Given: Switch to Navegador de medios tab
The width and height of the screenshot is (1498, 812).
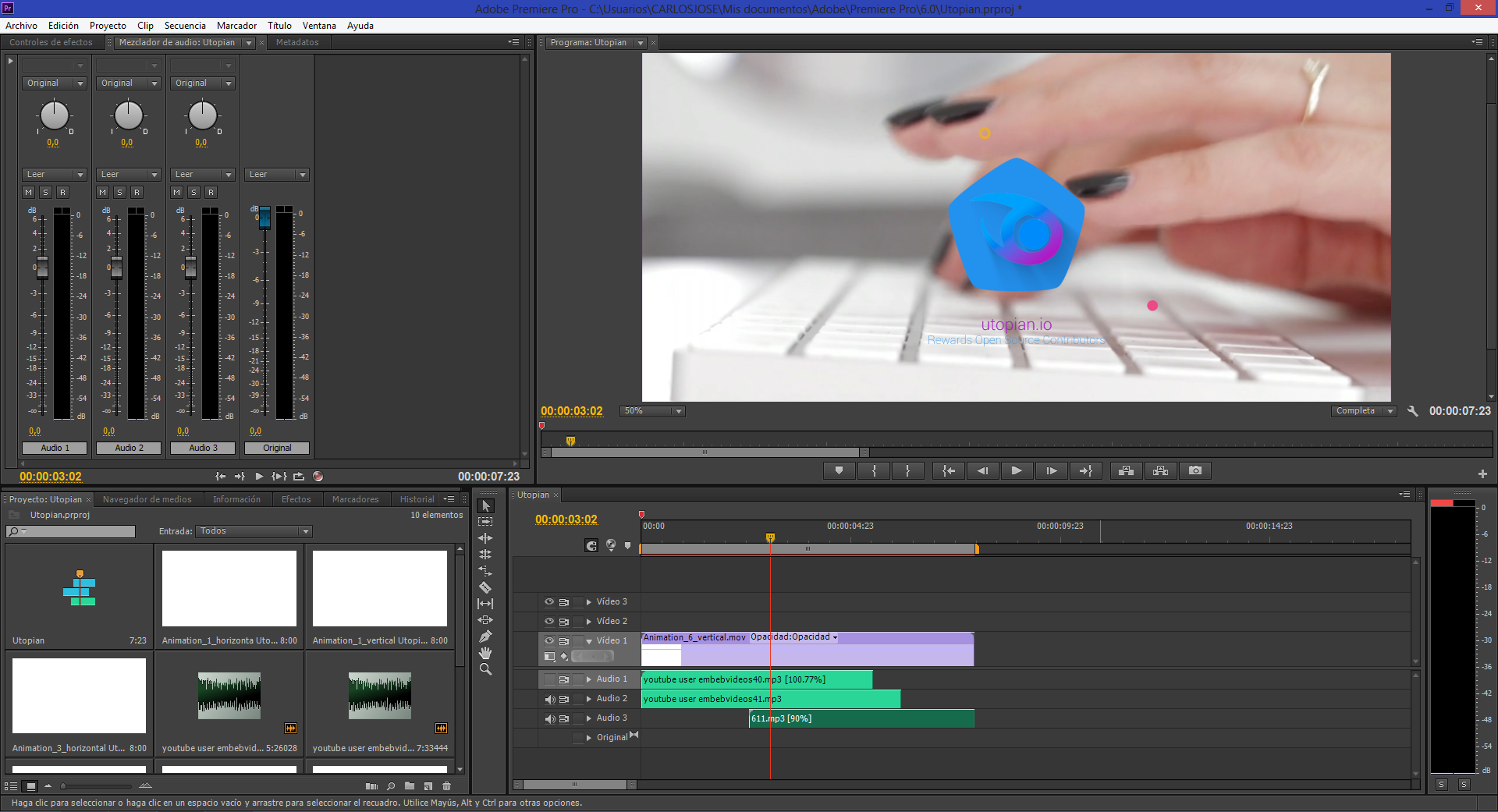Looking at the screenshot, I should tap(147, 499).
